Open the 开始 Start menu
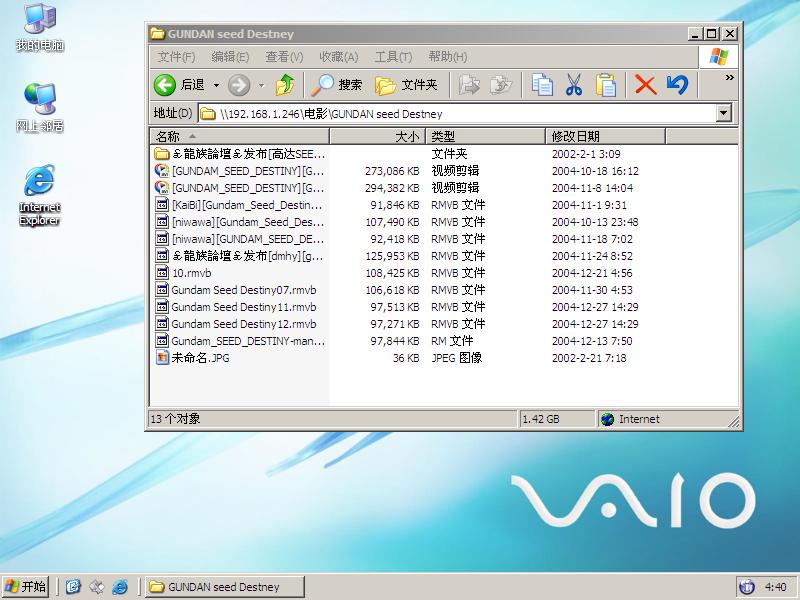 point(26,587)
